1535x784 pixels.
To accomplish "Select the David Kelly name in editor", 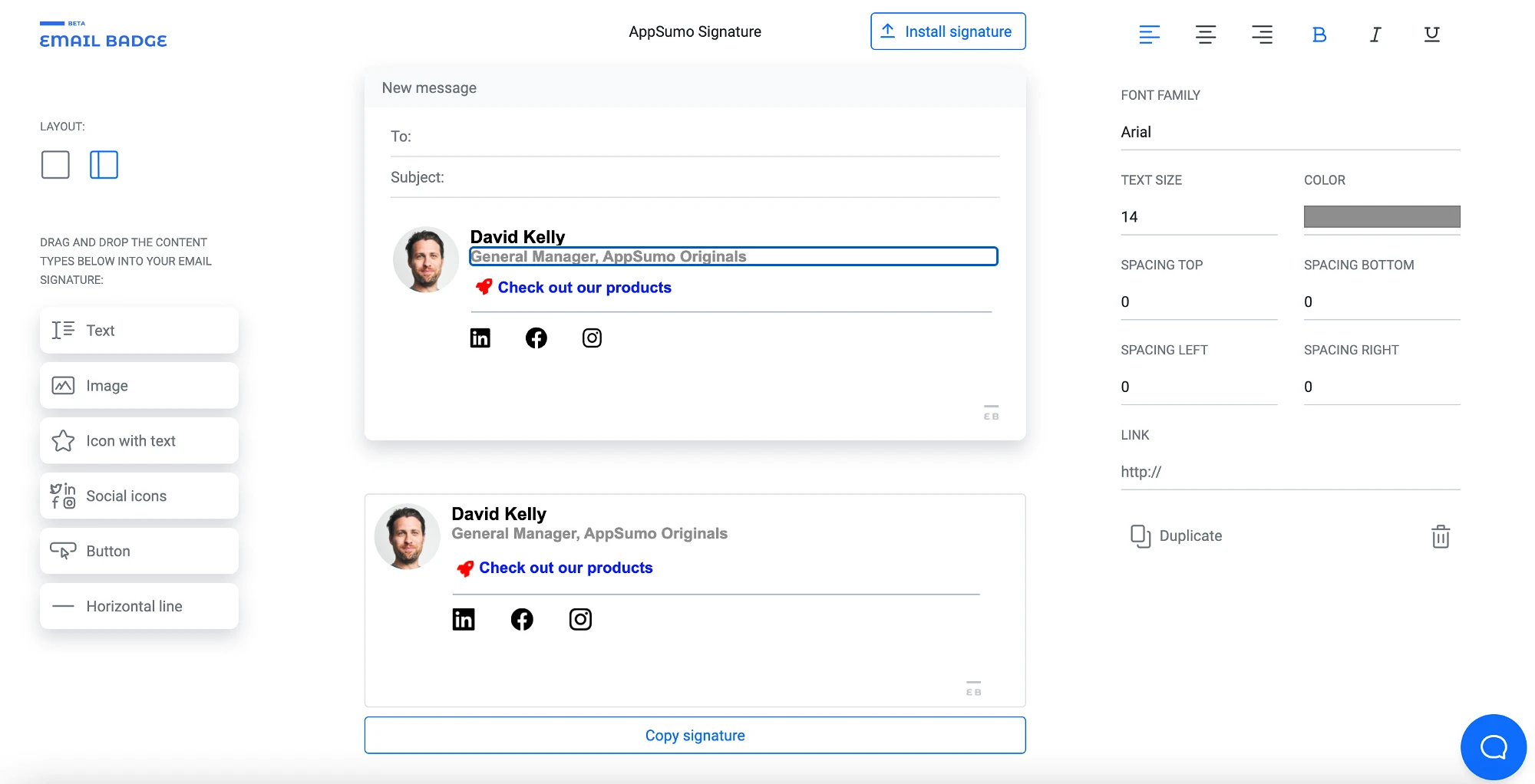I will [517, 236].
